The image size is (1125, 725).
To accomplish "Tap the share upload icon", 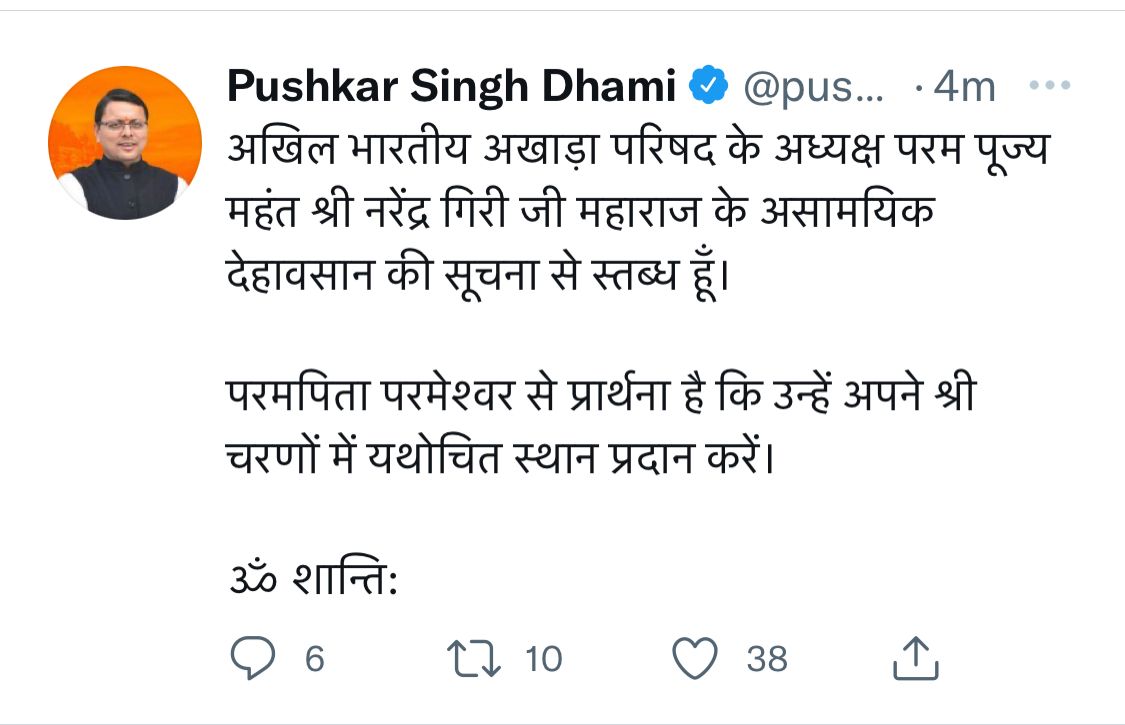I will point(915,658).
